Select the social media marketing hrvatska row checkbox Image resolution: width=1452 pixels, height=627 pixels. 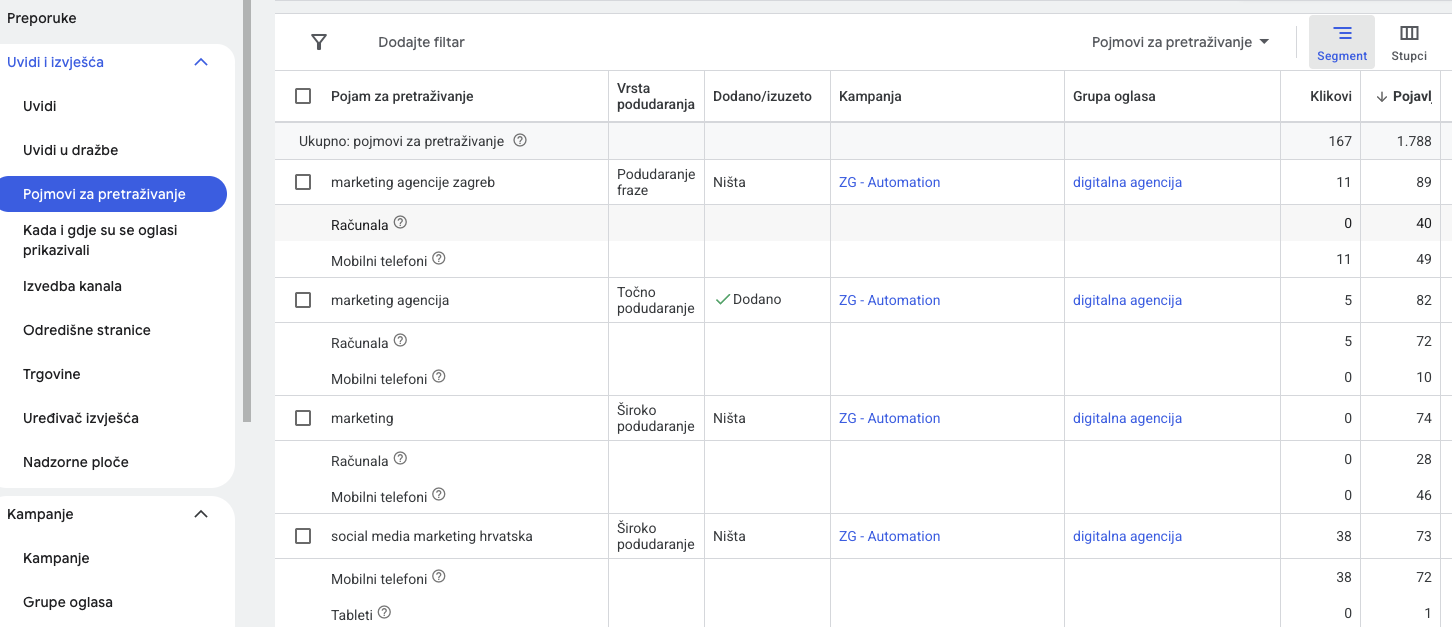click(x=303, y=536)
